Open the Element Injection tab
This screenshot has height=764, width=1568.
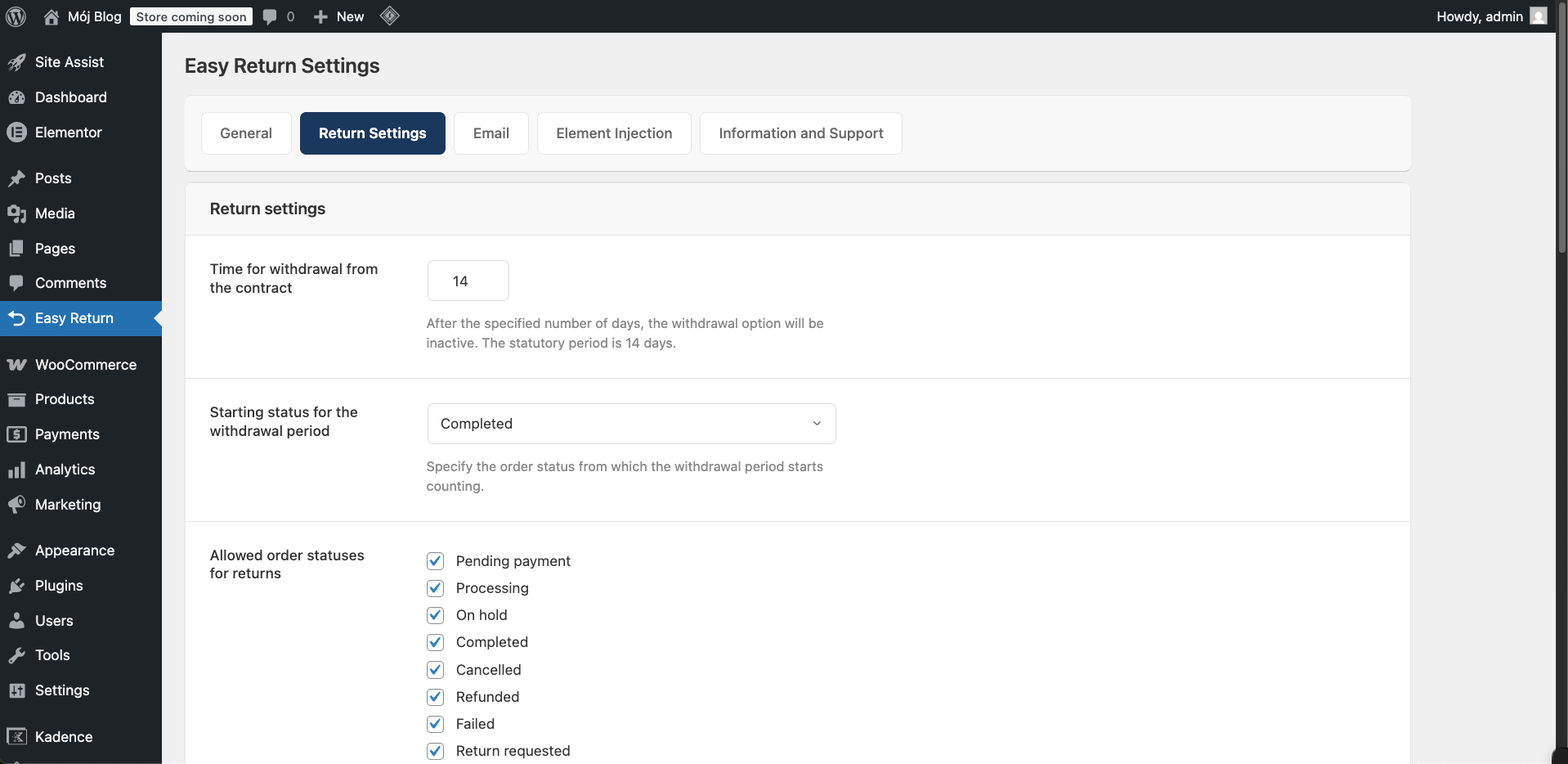click(614, 133)
